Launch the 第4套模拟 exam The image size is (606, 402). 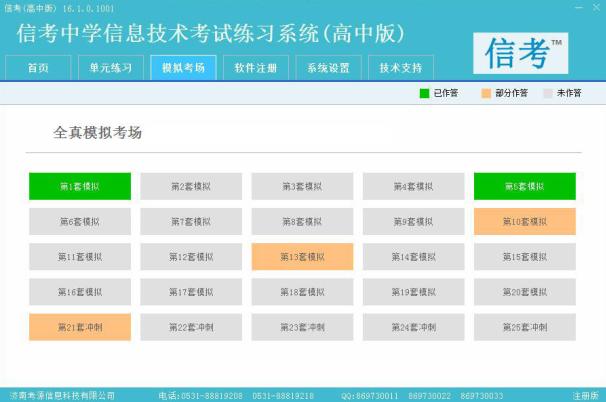pos(414,186)
